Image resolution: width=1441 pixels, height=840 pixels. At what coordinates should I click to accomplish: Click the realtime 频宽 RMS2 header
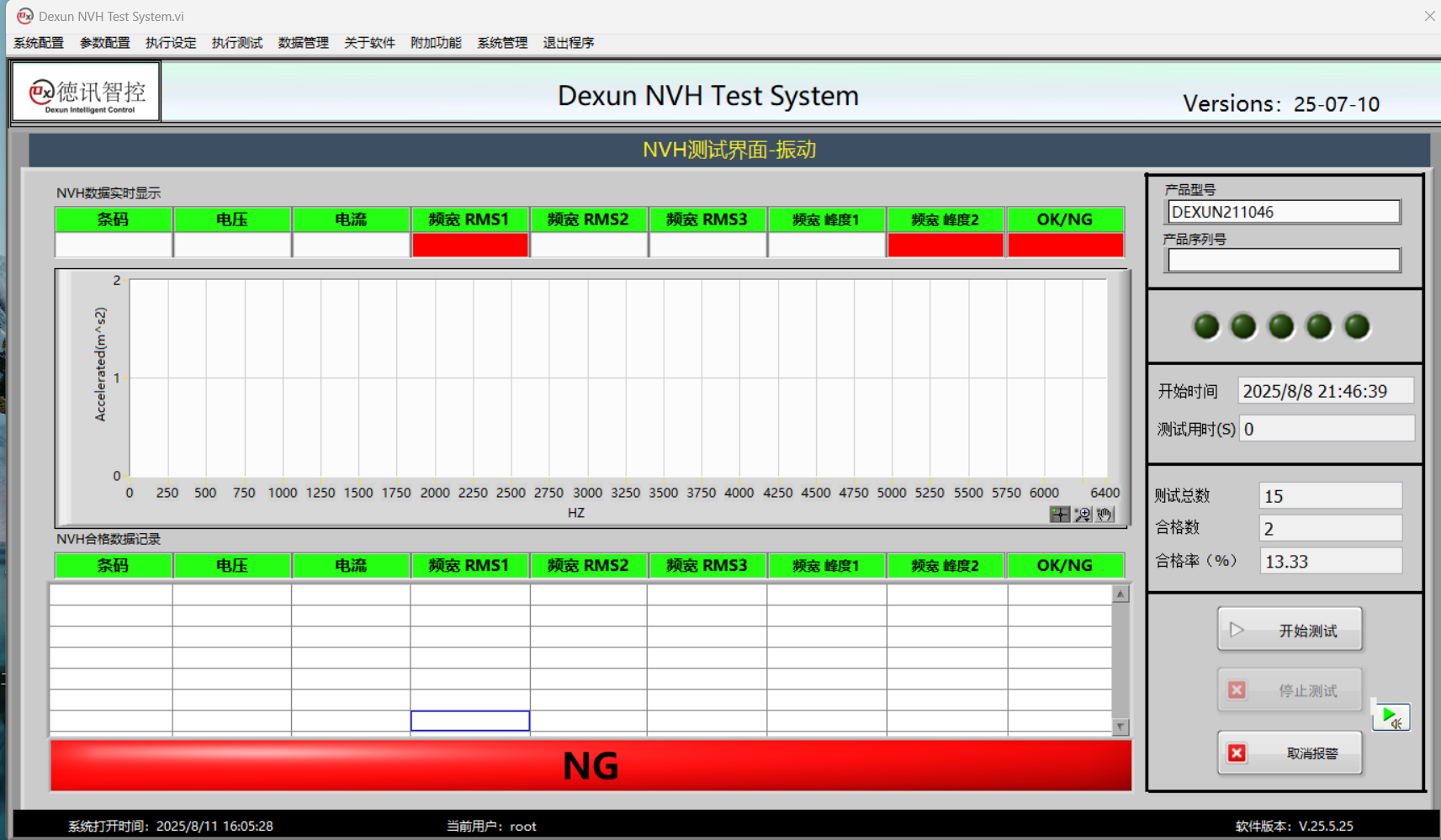(589, 219)
